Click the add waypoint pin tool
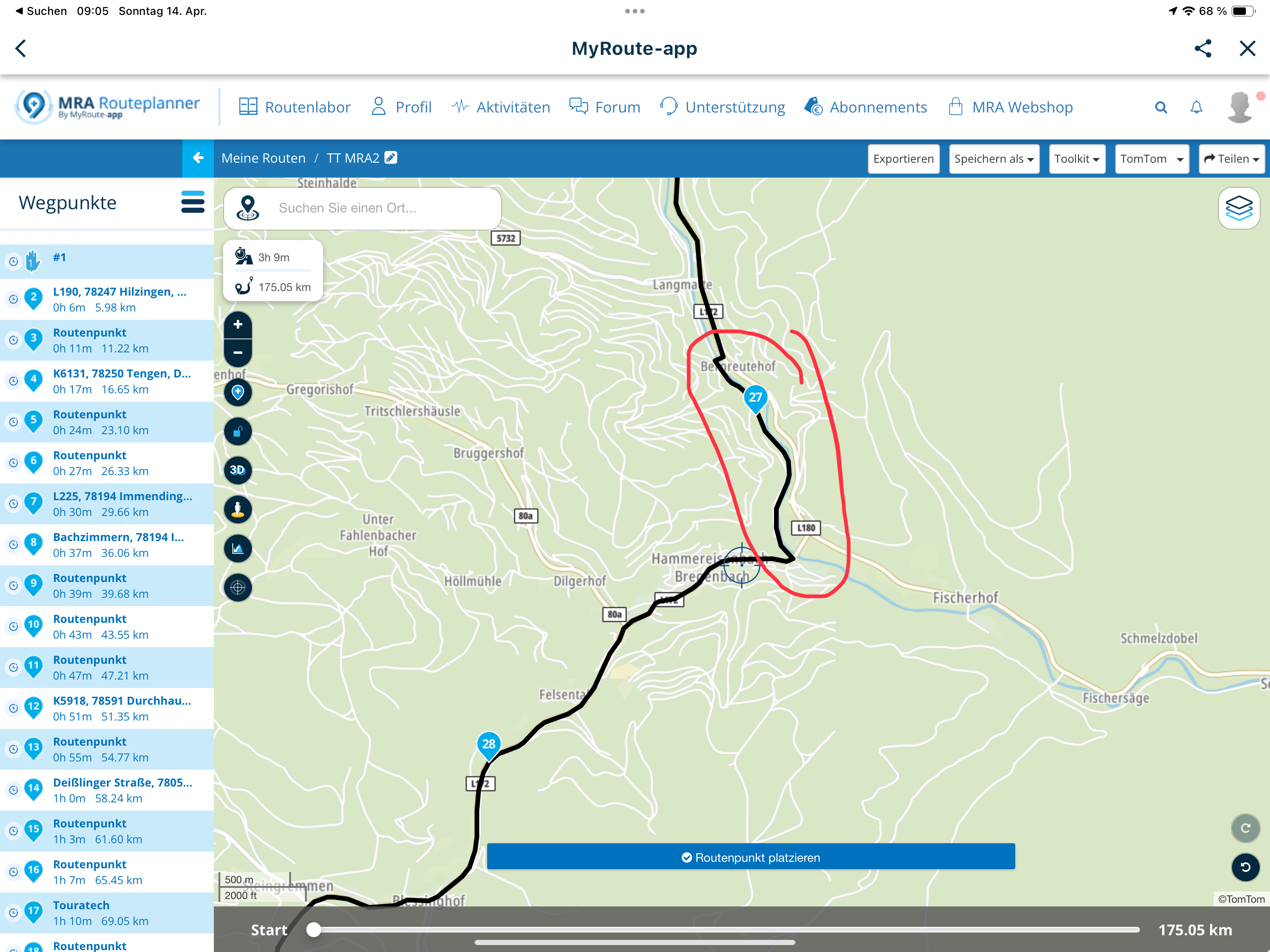The height and width of the screenshot is (952, 1270). (x=238, y=393)
